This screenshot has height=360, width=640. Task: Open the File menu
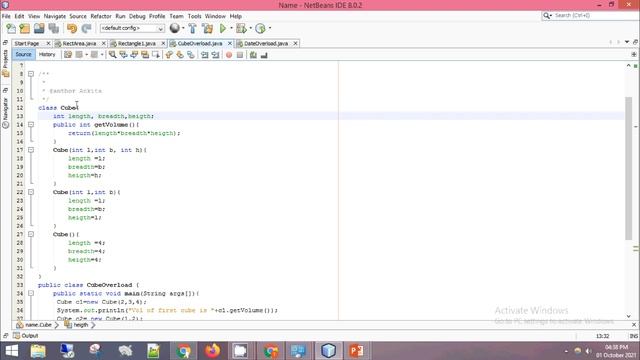tap(6, 16)
